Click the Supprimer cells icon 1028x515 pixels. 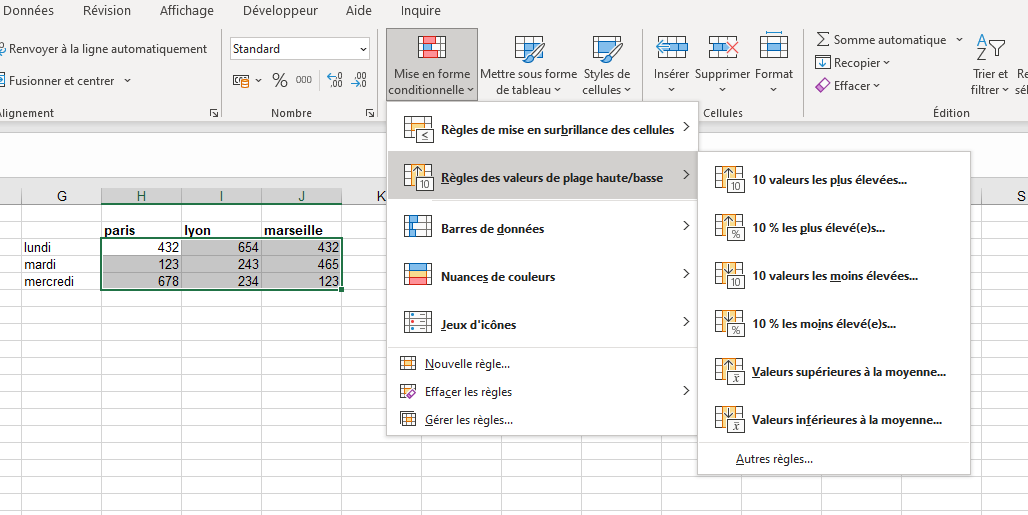click(x=722, y=48)
